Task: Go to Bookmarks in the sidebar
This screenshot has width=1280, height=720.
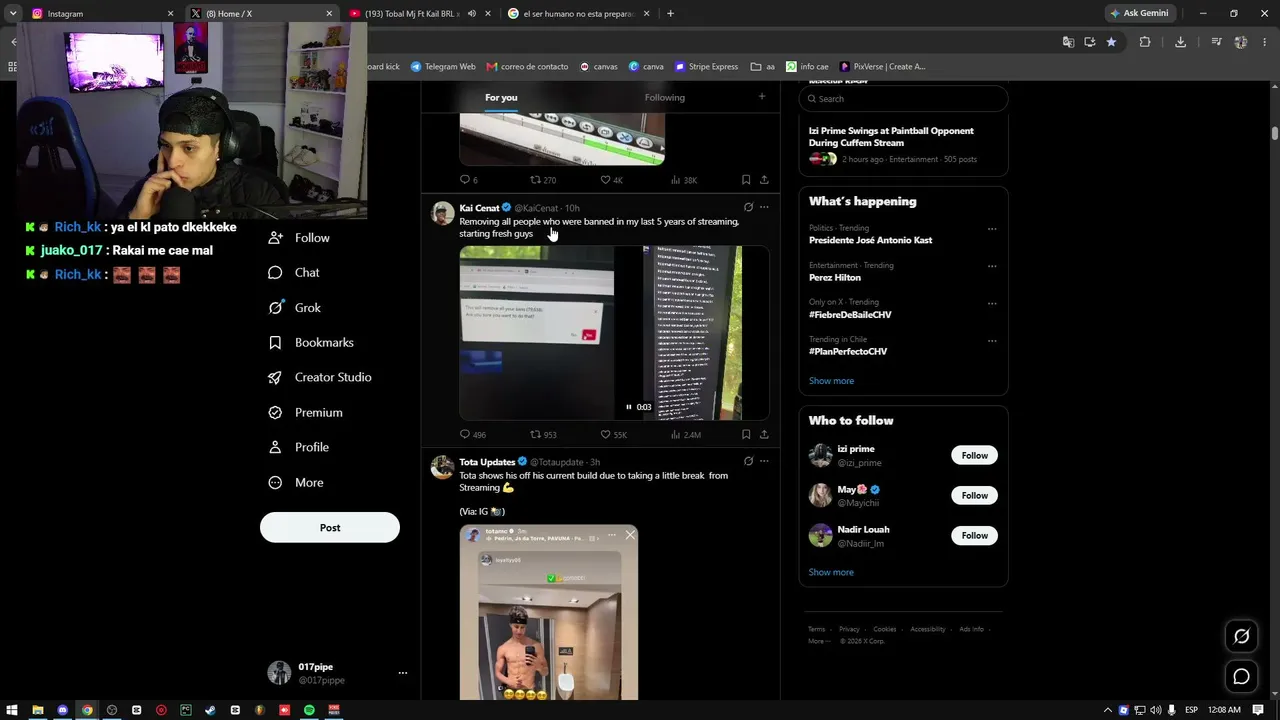Action: [311, 343]
